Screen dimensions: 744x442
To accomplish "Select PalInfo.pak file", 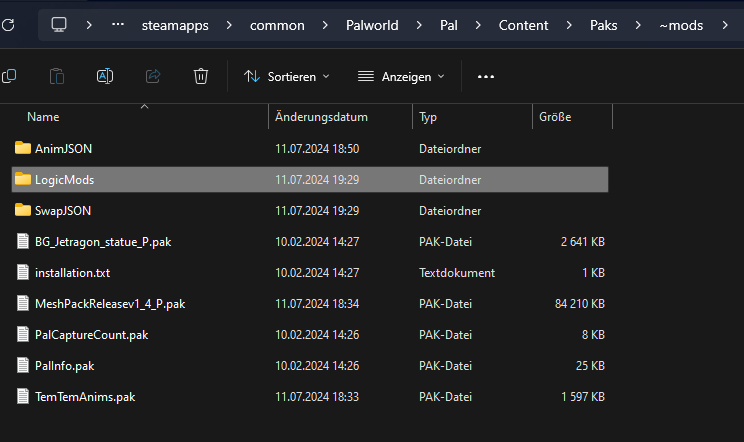I will coord(65,366).
